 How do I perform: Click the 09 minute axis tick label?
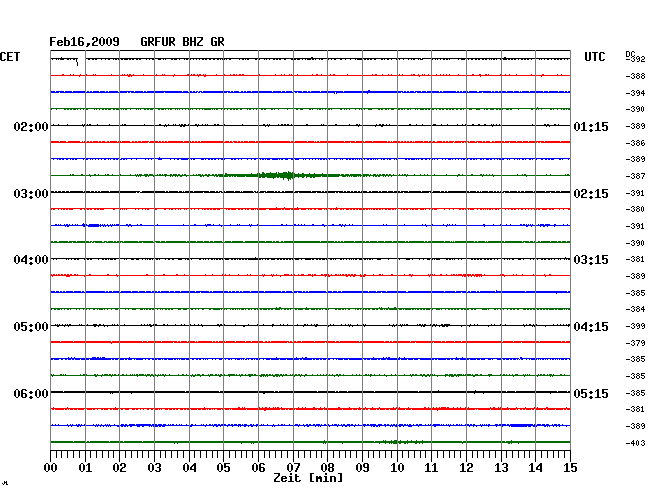point(362,468)
